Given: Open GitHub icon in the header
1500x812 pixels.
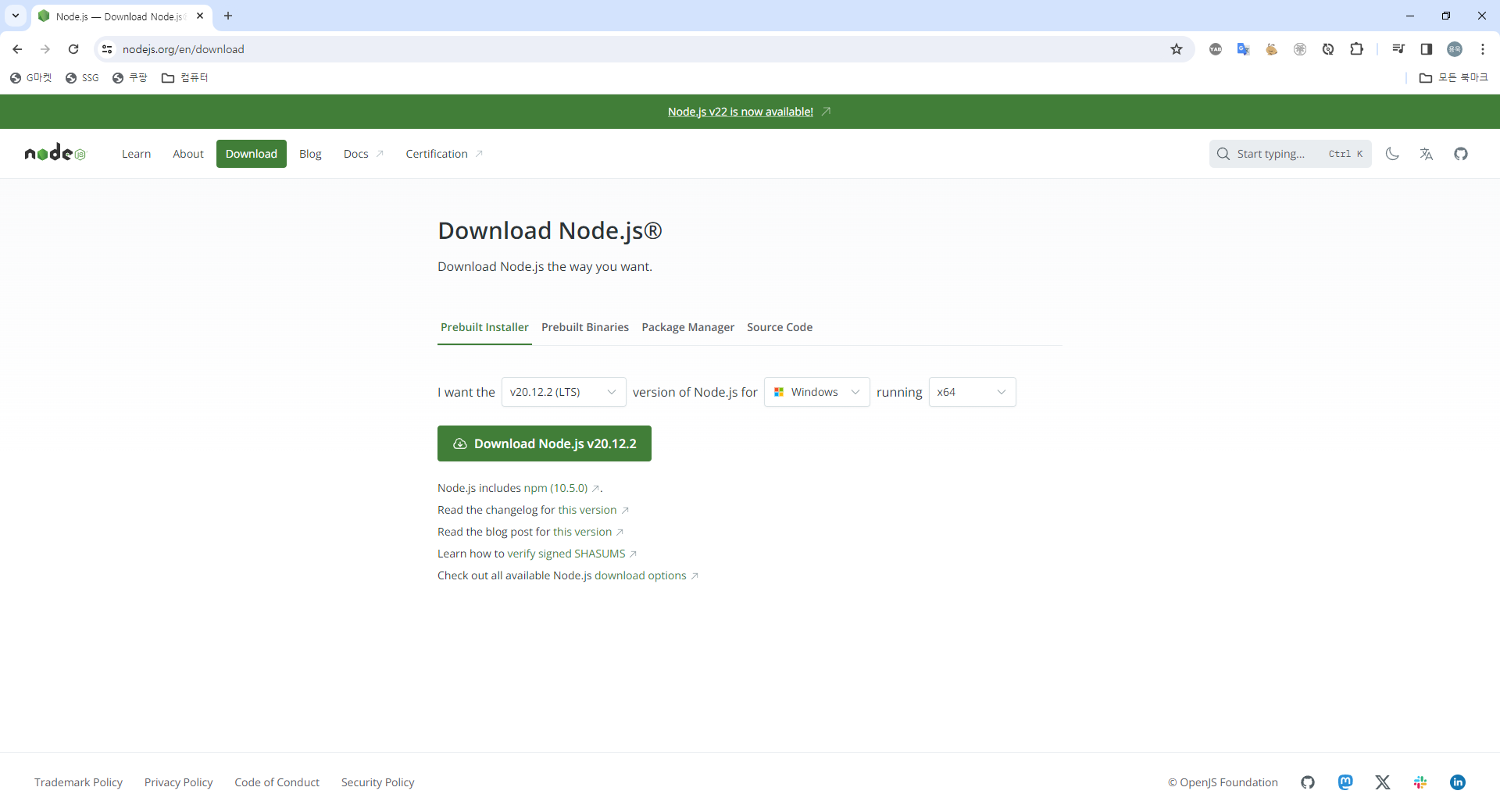Looking at the screenshot, I should 1461,154.
